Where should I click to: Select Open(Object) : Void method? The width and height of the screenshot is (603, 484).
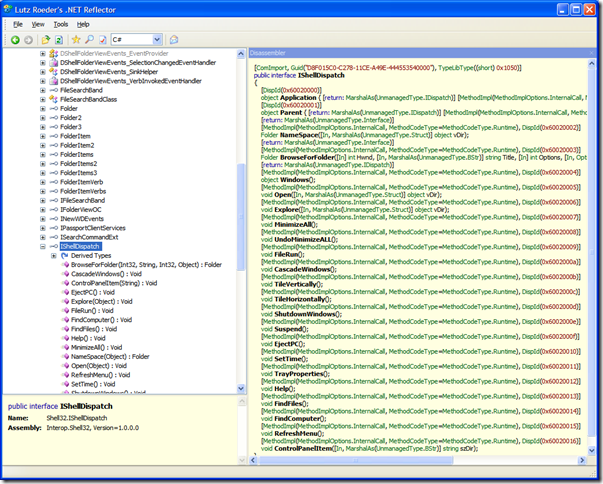pyautogui.click(x=99, y=366)
